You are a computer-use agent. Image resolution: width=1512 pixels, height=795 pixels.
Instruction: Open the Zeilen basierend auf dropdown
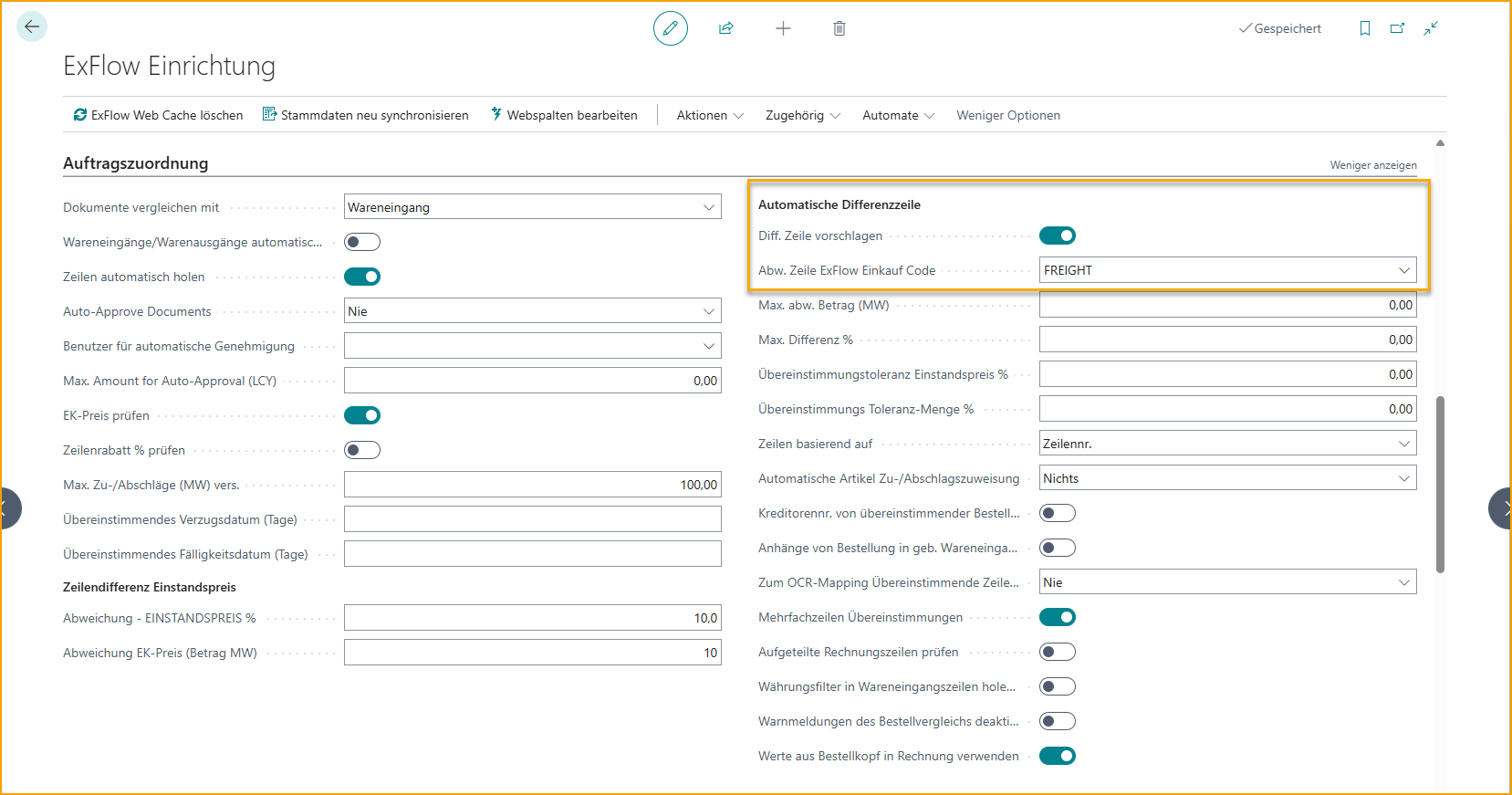coord(1227,444)
